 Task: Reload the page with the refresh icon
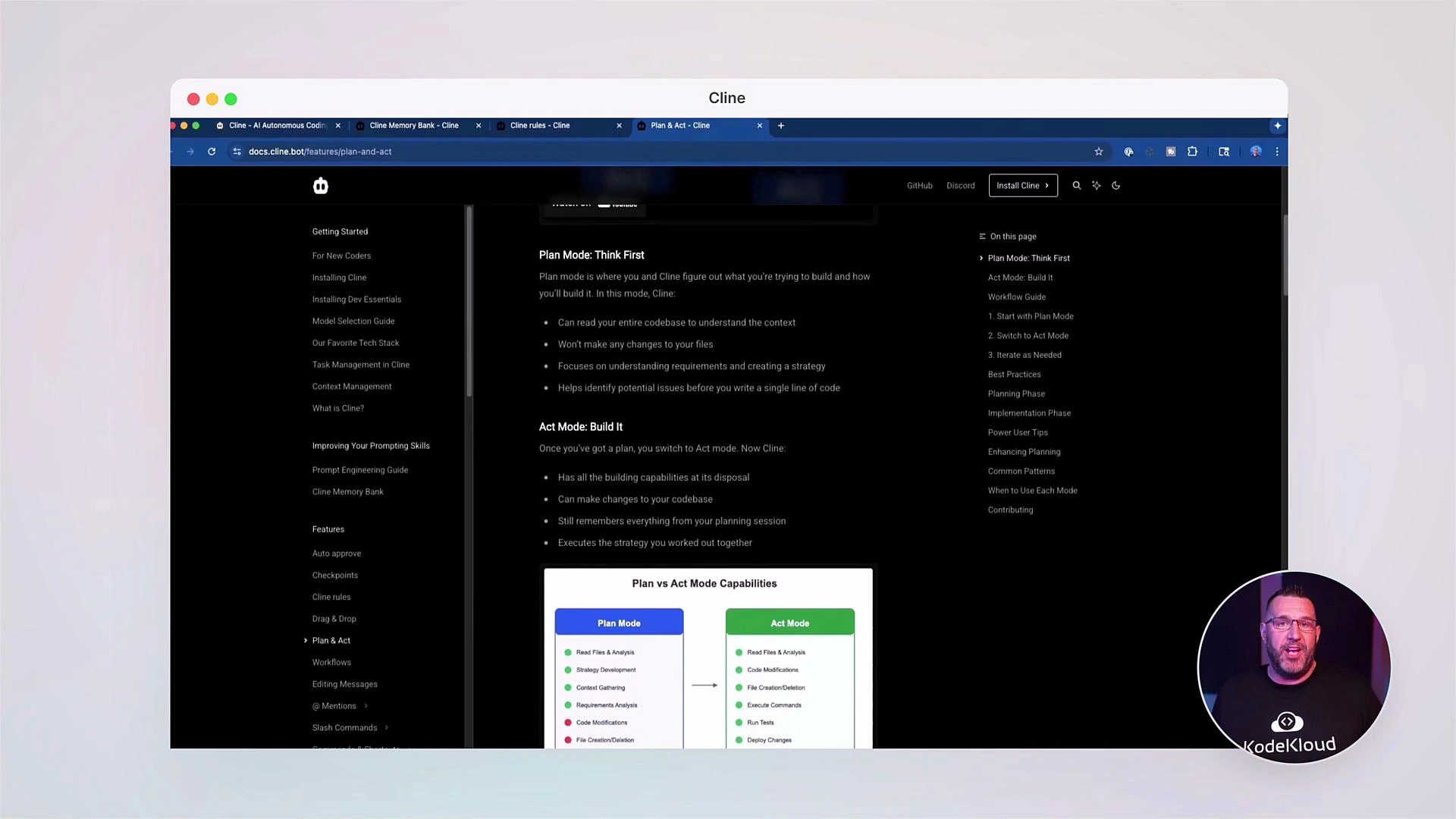click(x=212, y=152)
